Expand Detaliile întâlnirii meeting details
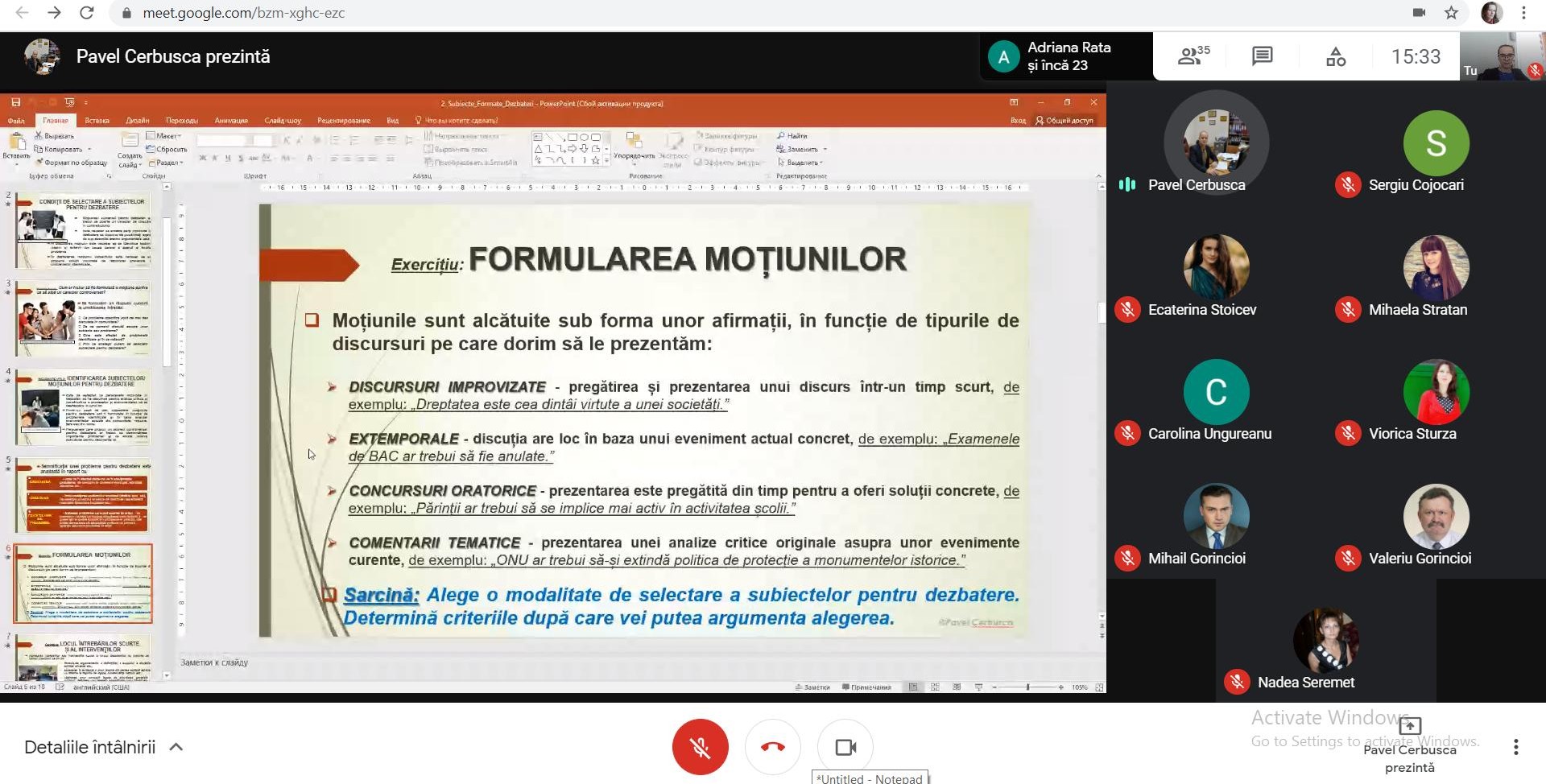The height and width of the screenshot is (784, 1546). (104, 747)
